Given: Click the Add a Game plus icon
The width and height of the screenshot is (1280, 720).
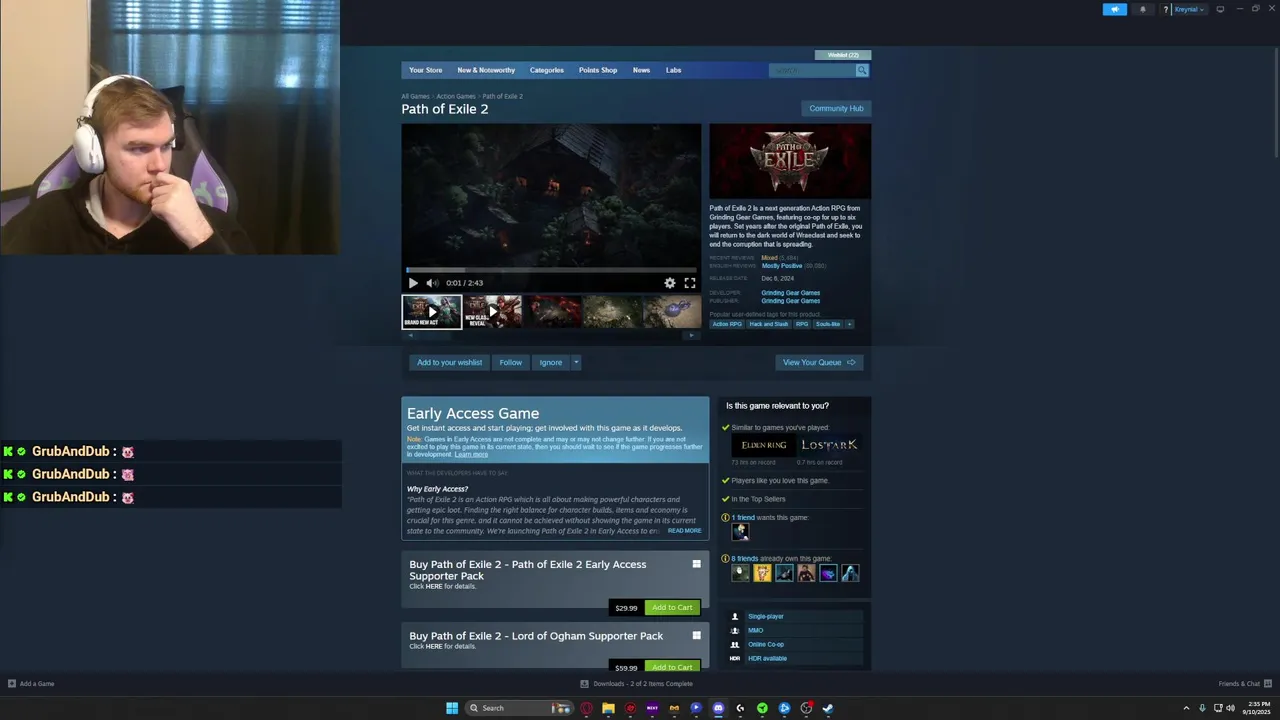Looking at the screenshot, I should [12, 684].
